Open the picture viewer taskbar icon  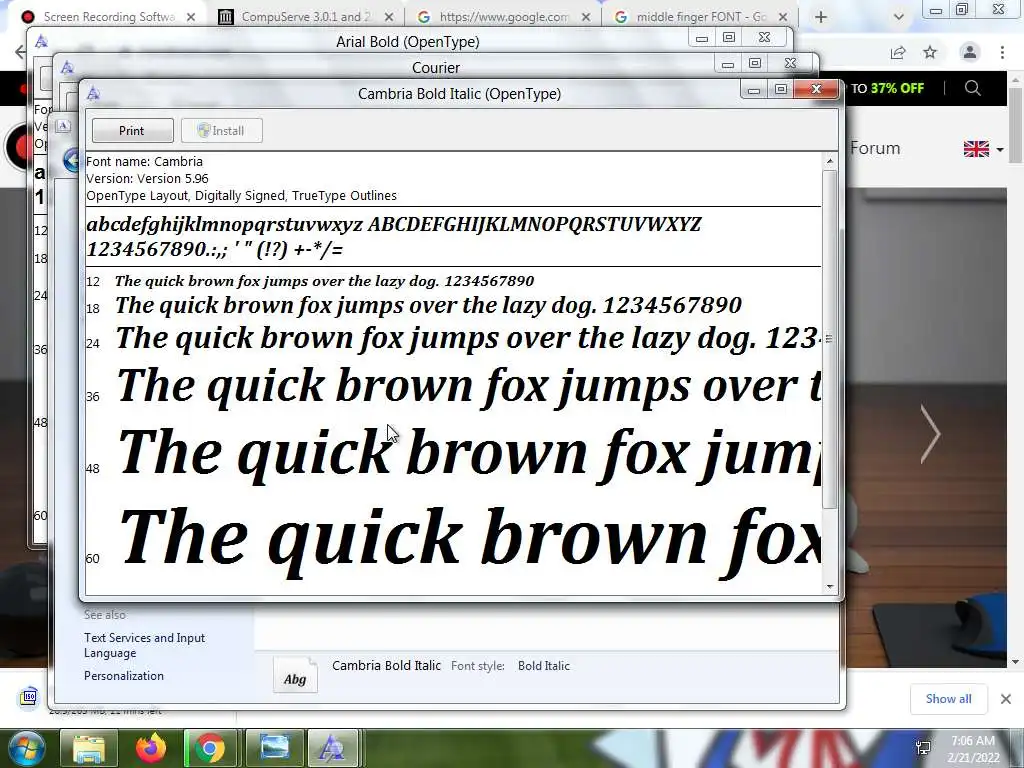pos(274,748)
